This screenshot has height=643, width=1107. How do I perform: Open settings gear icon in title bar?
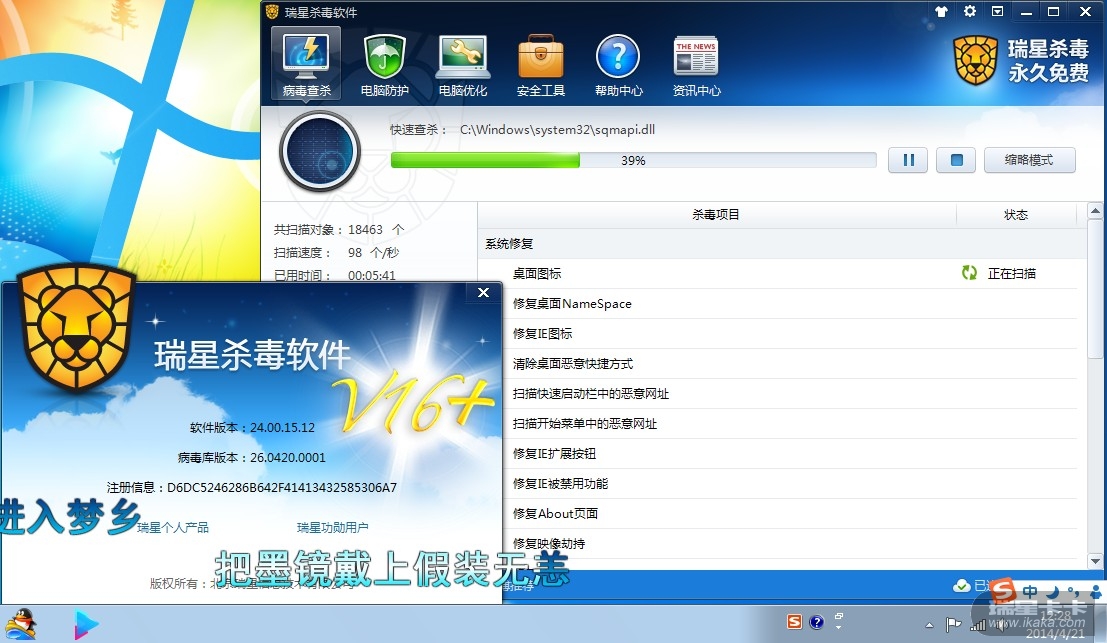[970, 11]
